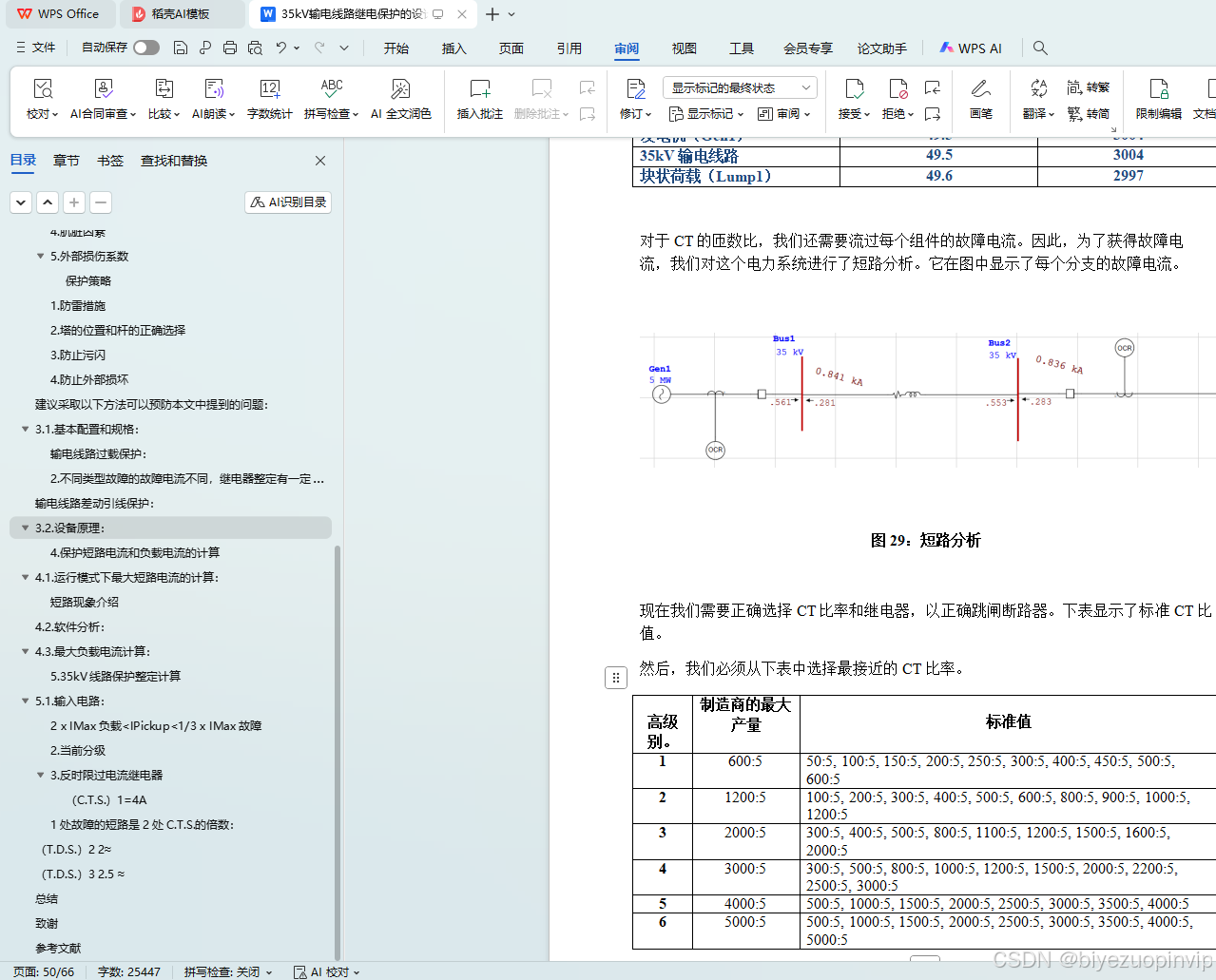Image resolution: width=1216 pixels, height=980 pixels.
Task: Open 字数统计 word count
Action: 270,100
